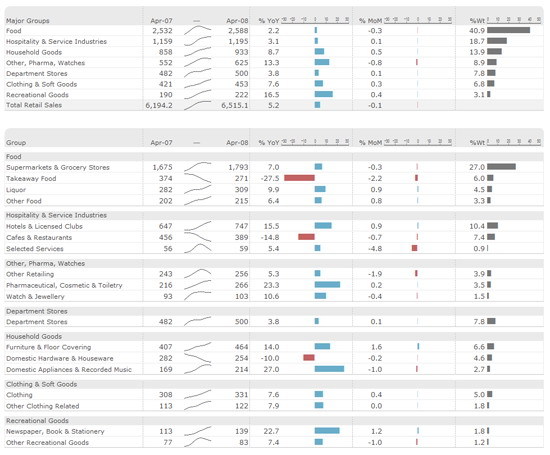The image size is (550, 455).
Task: Click the Supermarkets & Grocery Stores weight bar
Action: [x=501, y=167]
